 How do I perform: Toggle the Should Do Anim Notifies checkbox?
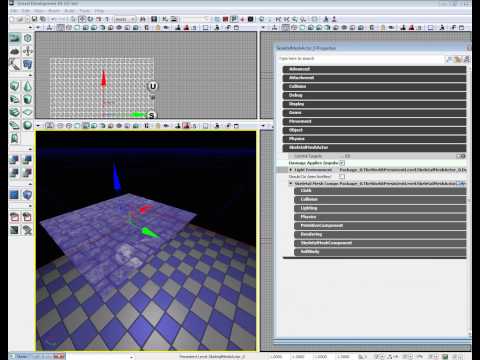coord(342,176)
